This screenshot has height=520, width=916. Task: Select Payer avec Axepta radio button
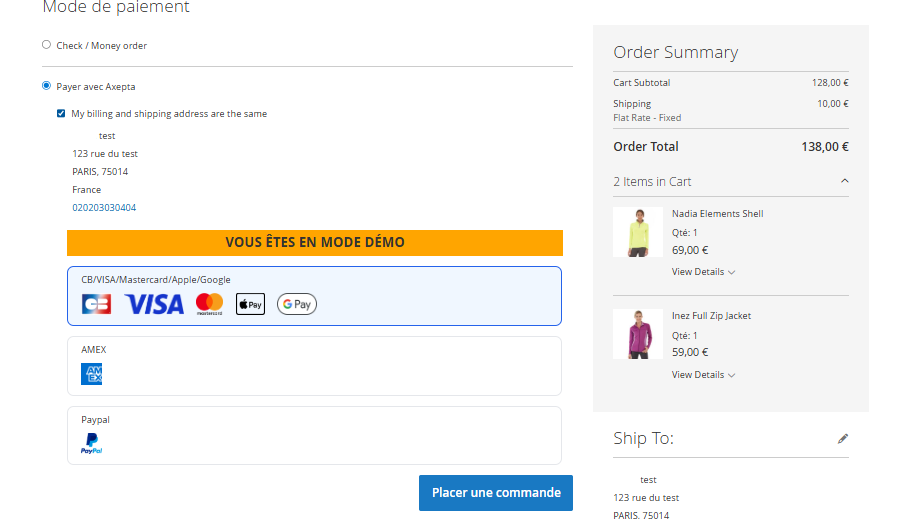(x=46, y=86)
